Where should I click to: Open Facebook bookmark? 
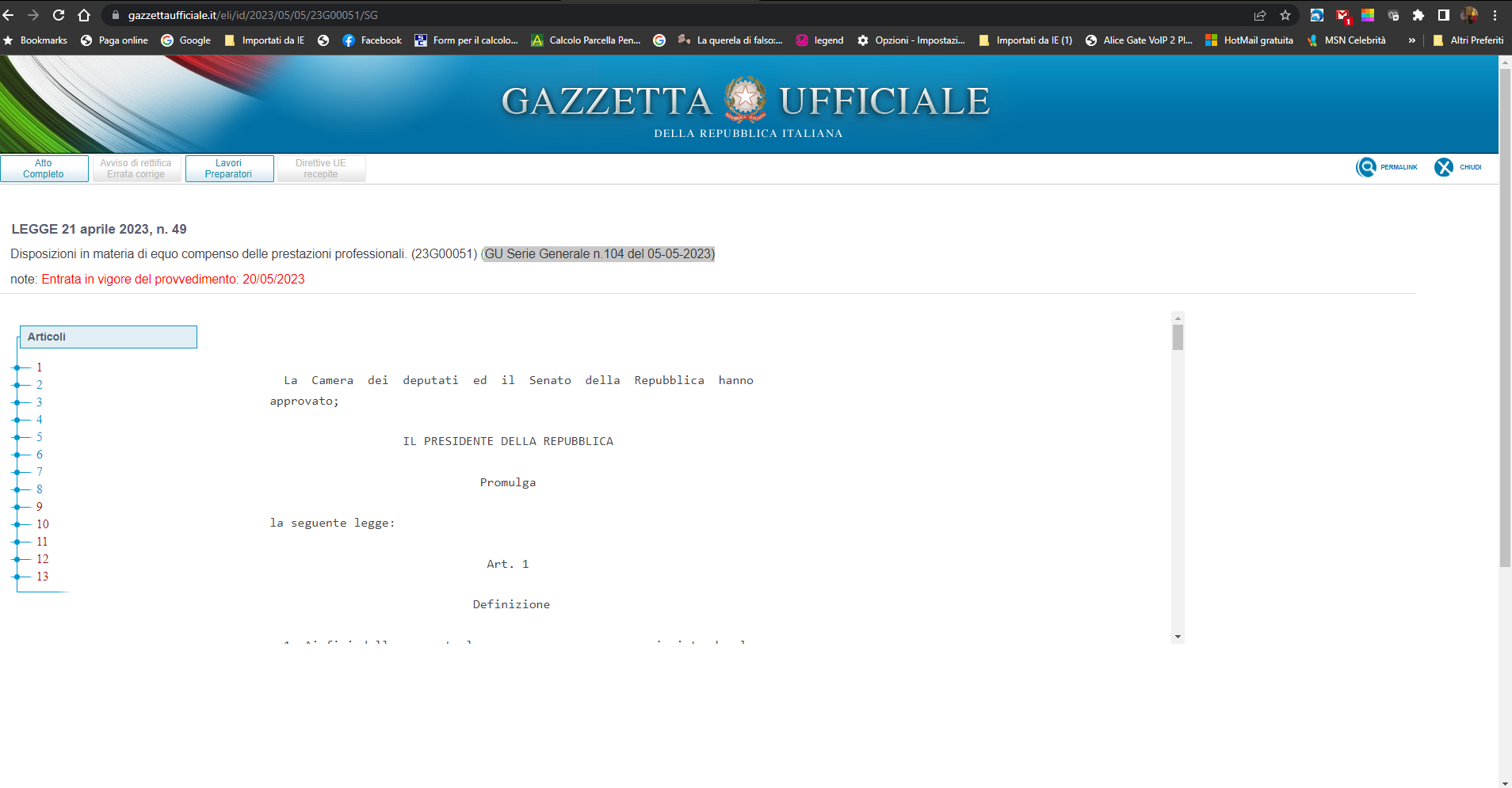[x=372, y=40]
